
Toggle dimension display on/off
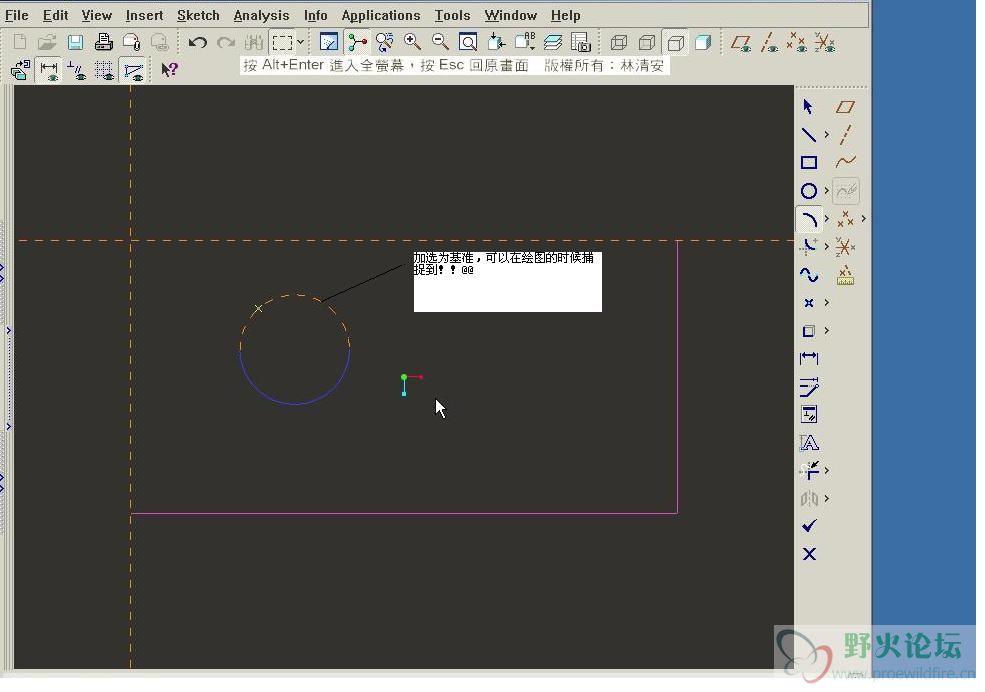point(48,70)
